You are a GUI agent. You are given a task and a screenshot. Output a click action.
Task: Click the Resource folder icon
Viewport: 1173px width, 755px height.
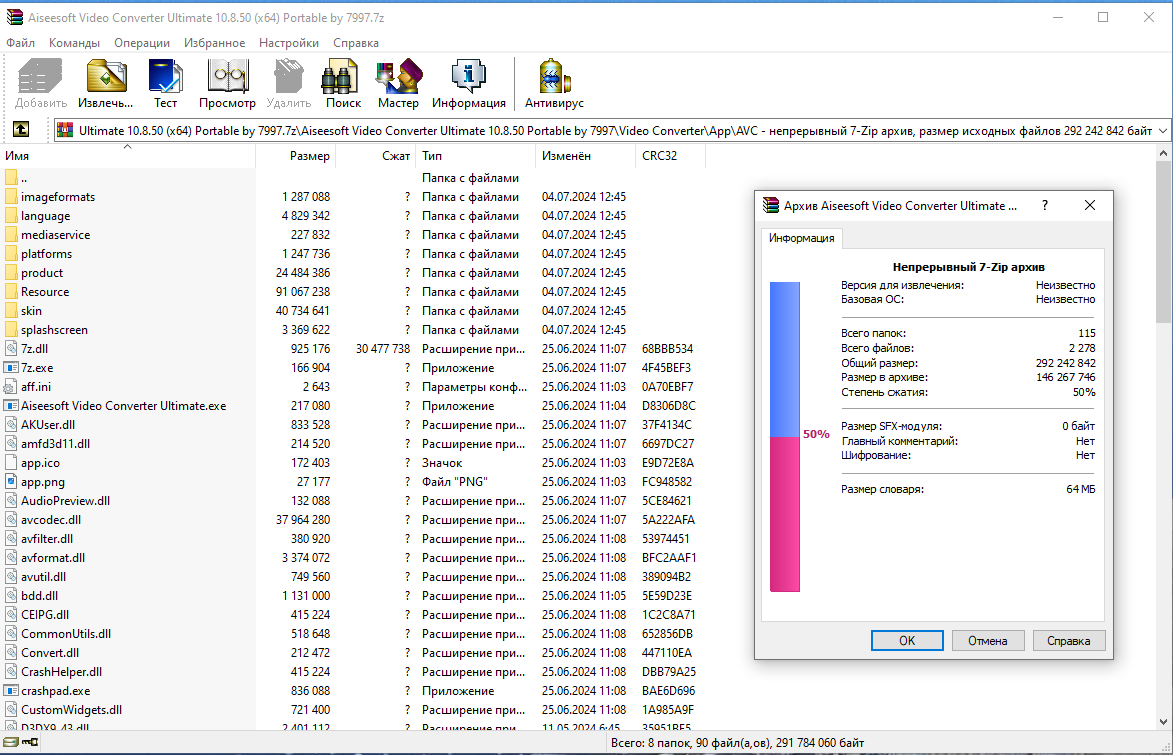11,292
